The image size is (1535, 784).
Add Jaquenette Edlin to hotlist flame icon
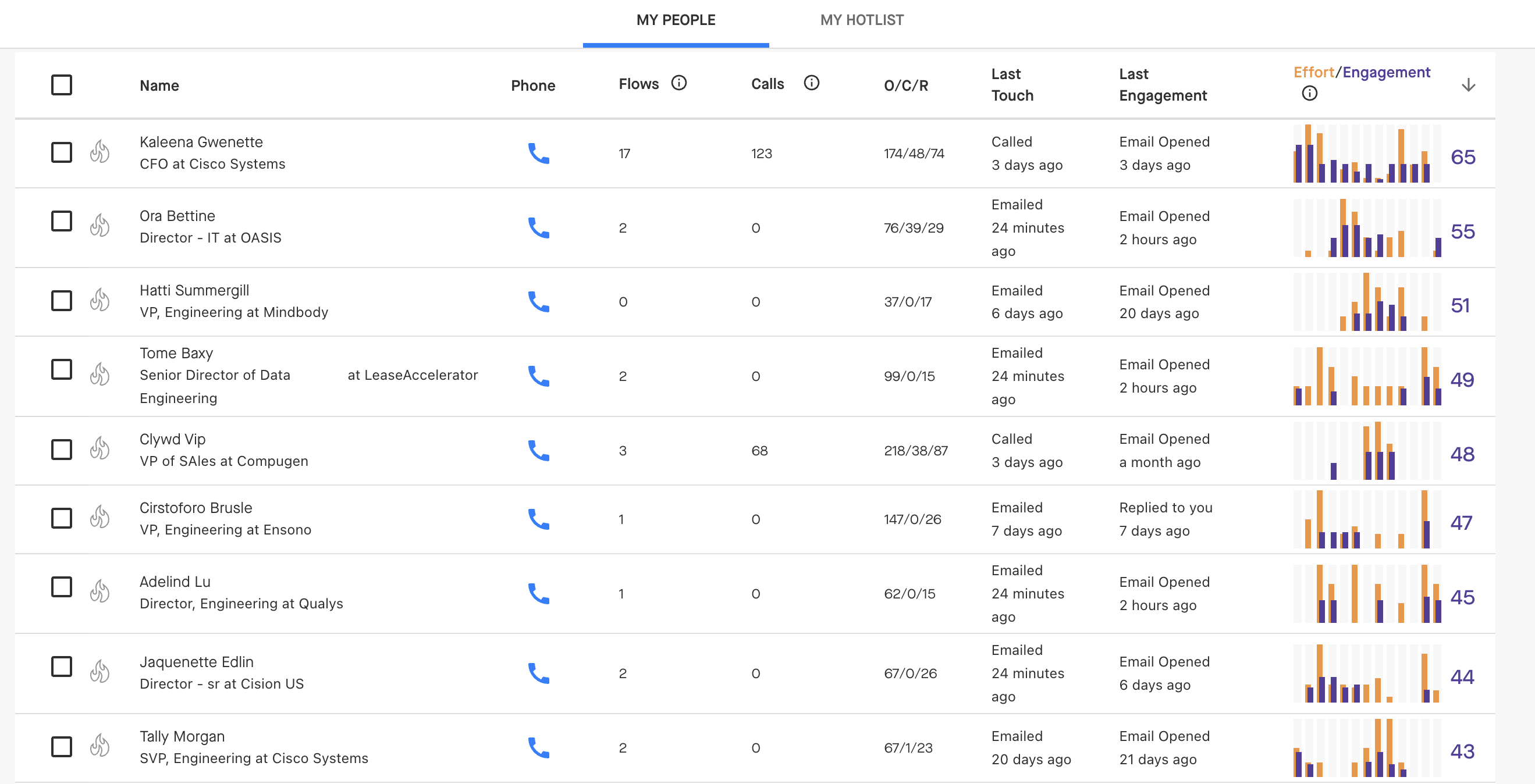[x=100, y=671]
